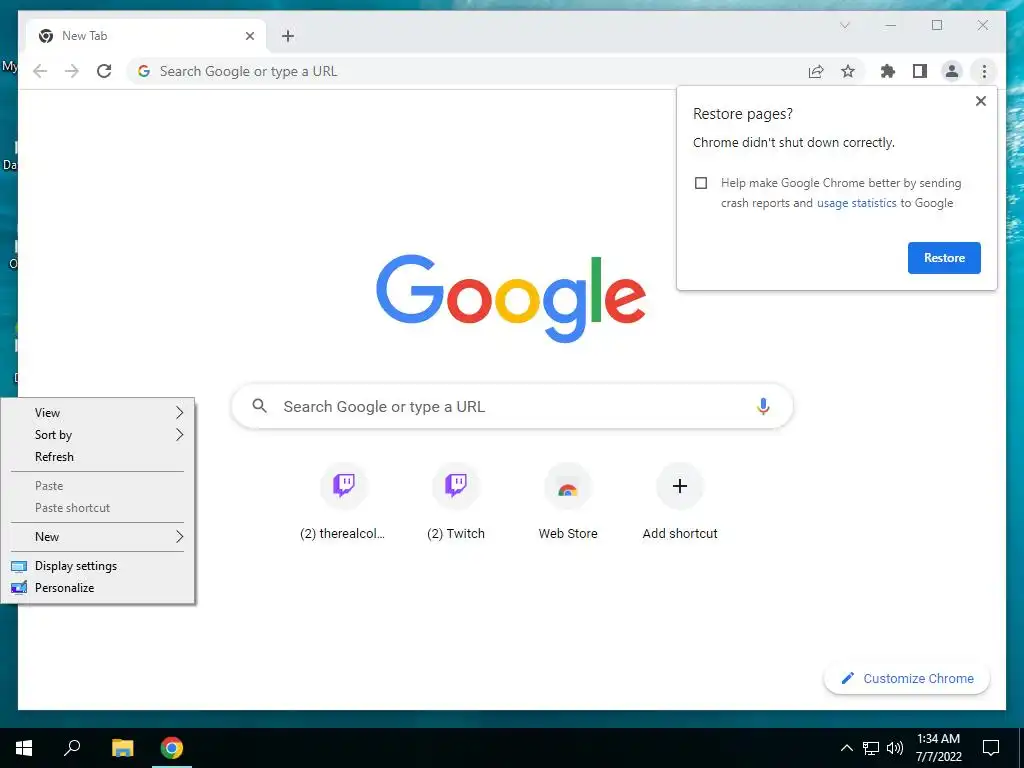
Task: Click the taskbar search magnifier
Action: coord(72,748)
